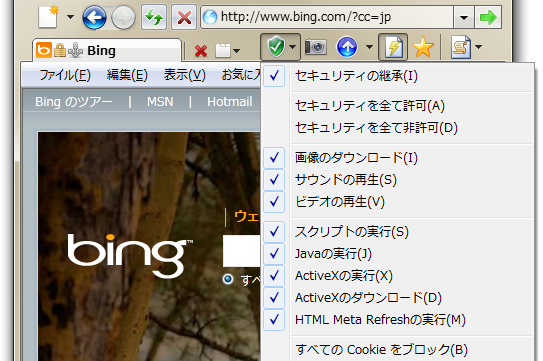Image resolution: width=543 pixels, height=361 pixels.
Task: Click the yellow star favorites icon
Action: tap(423, 47)
